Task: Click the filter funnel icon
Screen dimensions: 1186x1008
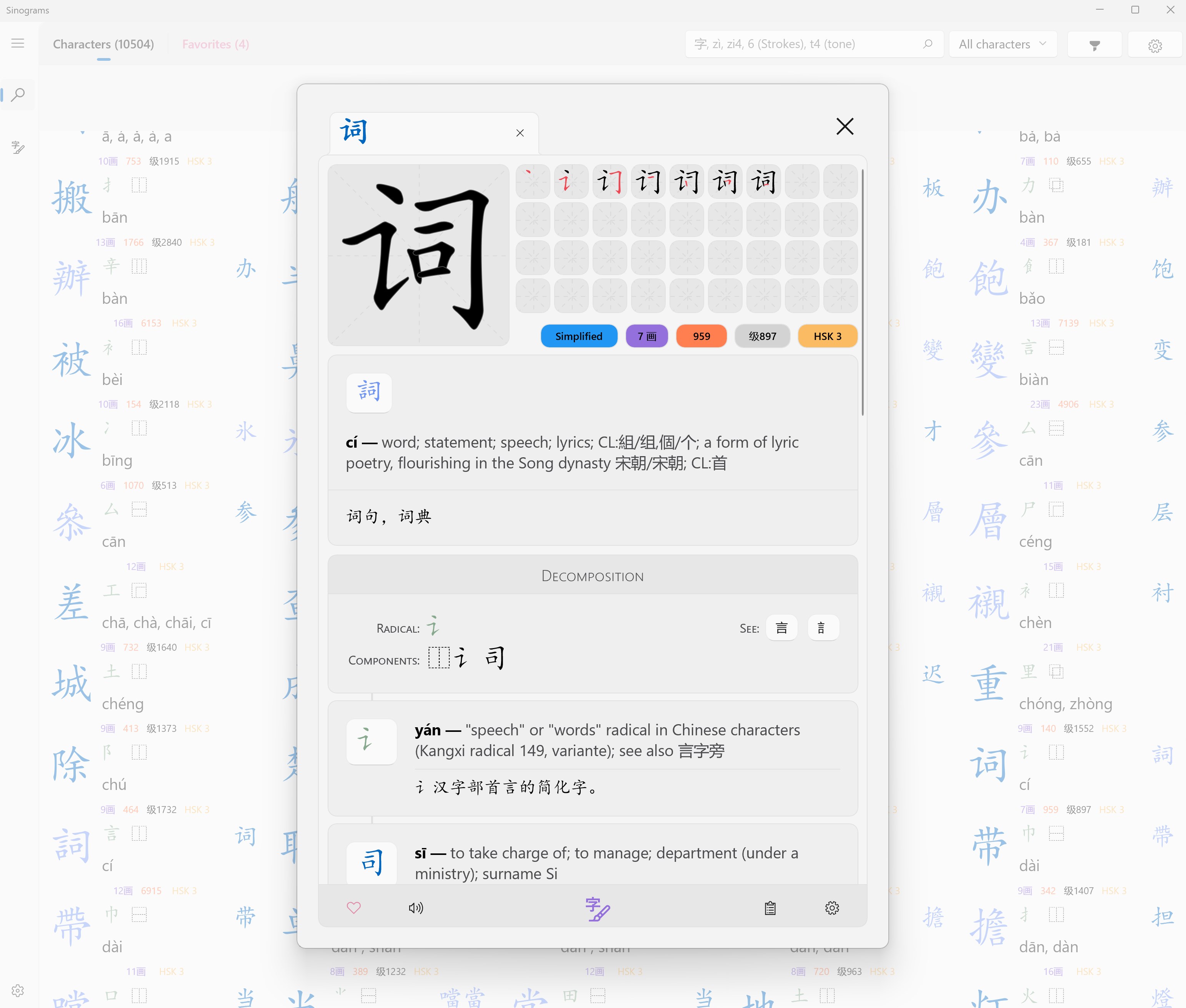Action: 1094,45
